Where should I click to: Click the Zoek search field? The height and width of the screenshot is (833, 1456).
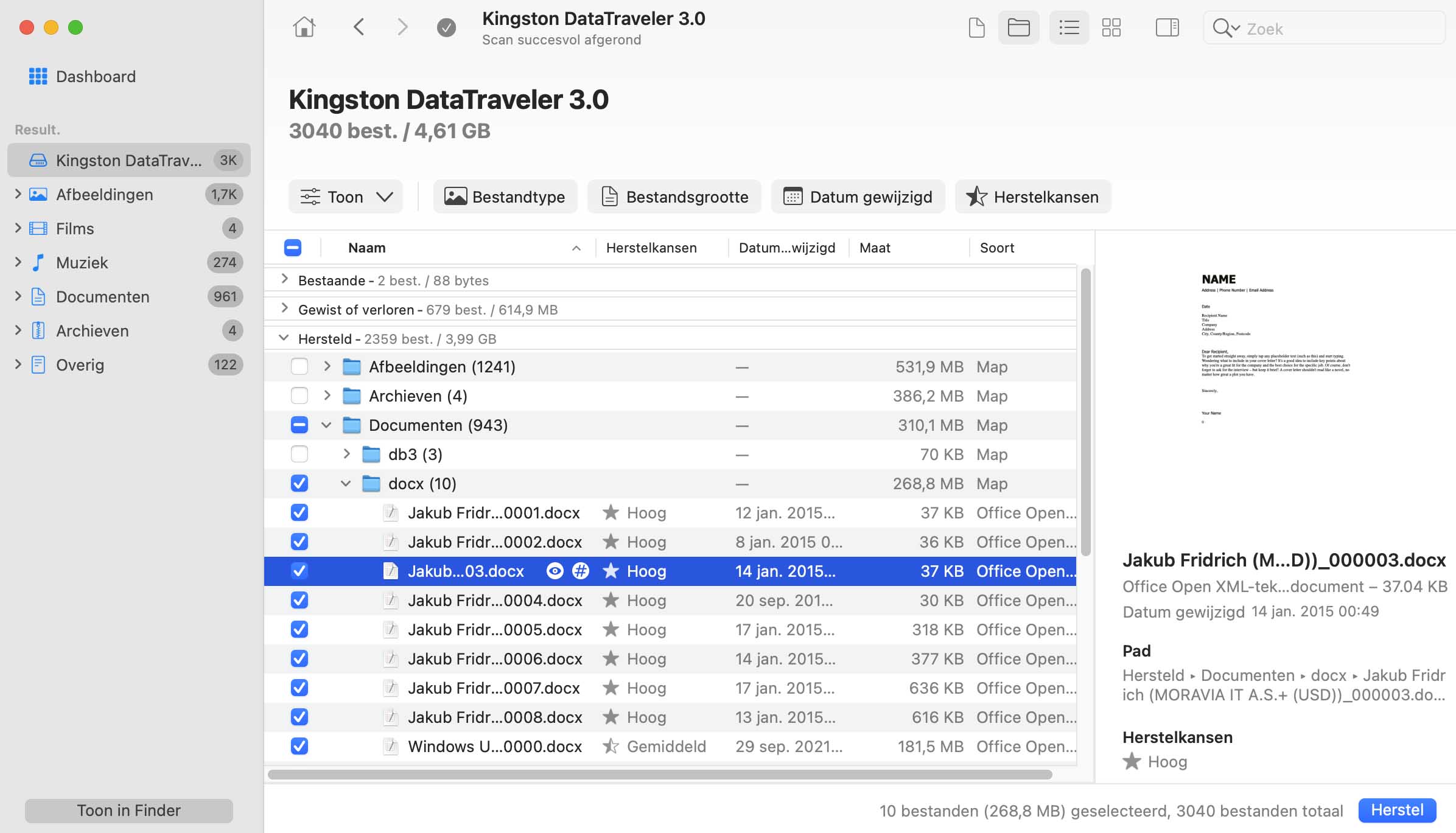coord(1324,28)
